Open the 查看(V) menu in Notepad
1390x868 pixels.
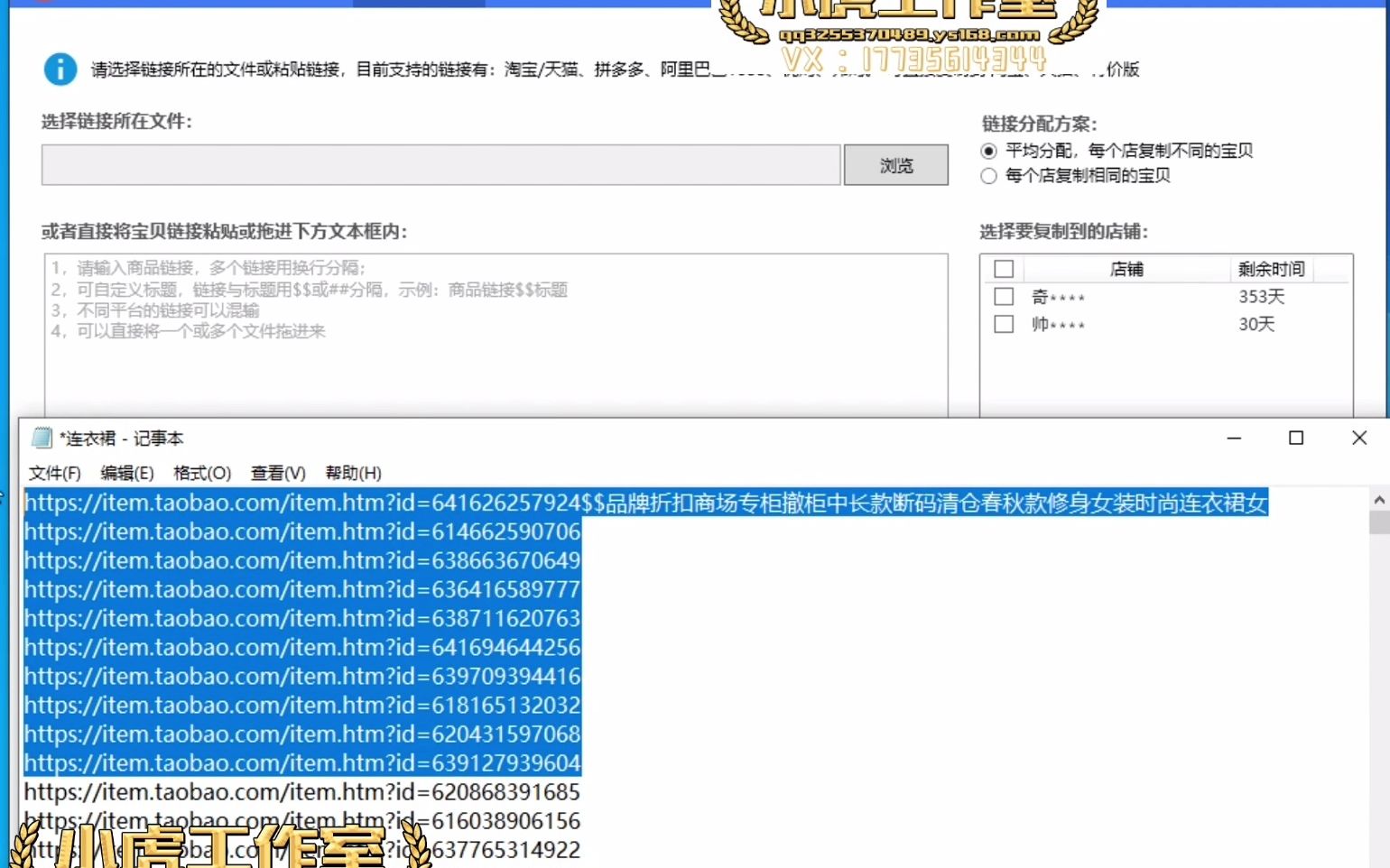coord(278,473)
